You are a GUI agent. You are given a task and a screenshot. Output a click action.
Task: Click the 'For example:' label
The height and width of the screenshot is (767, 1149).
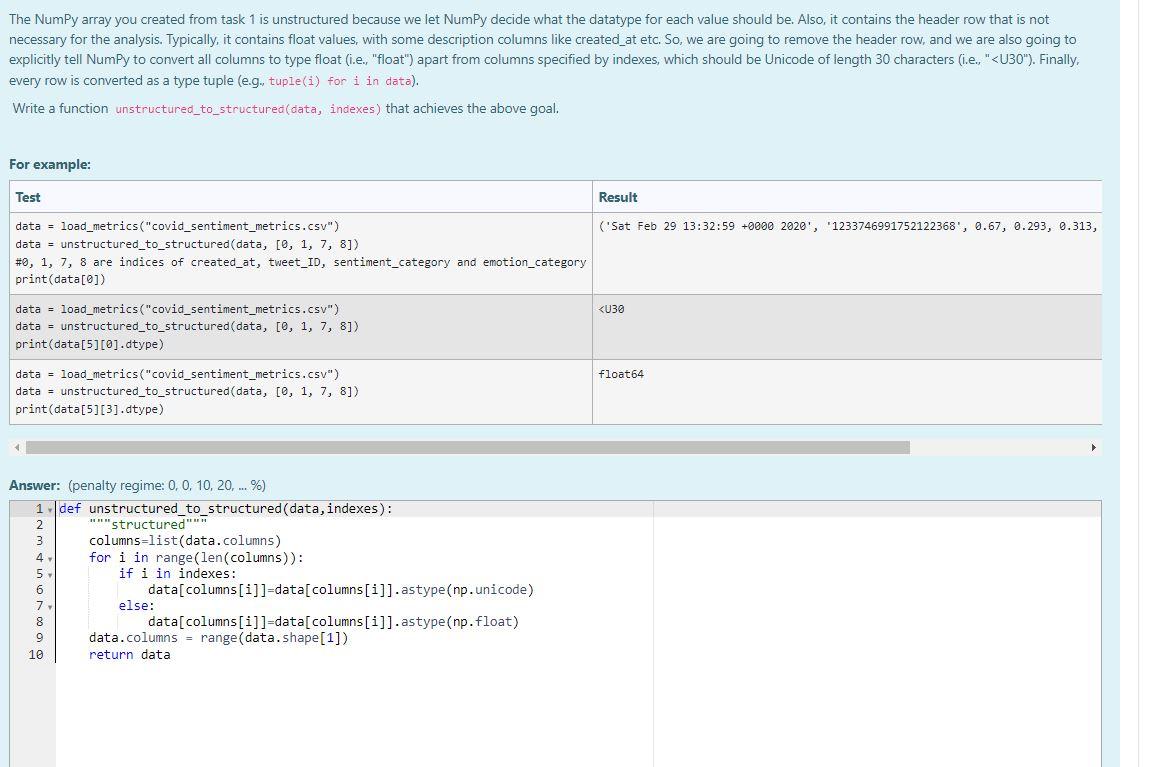(x=50, y=164)
